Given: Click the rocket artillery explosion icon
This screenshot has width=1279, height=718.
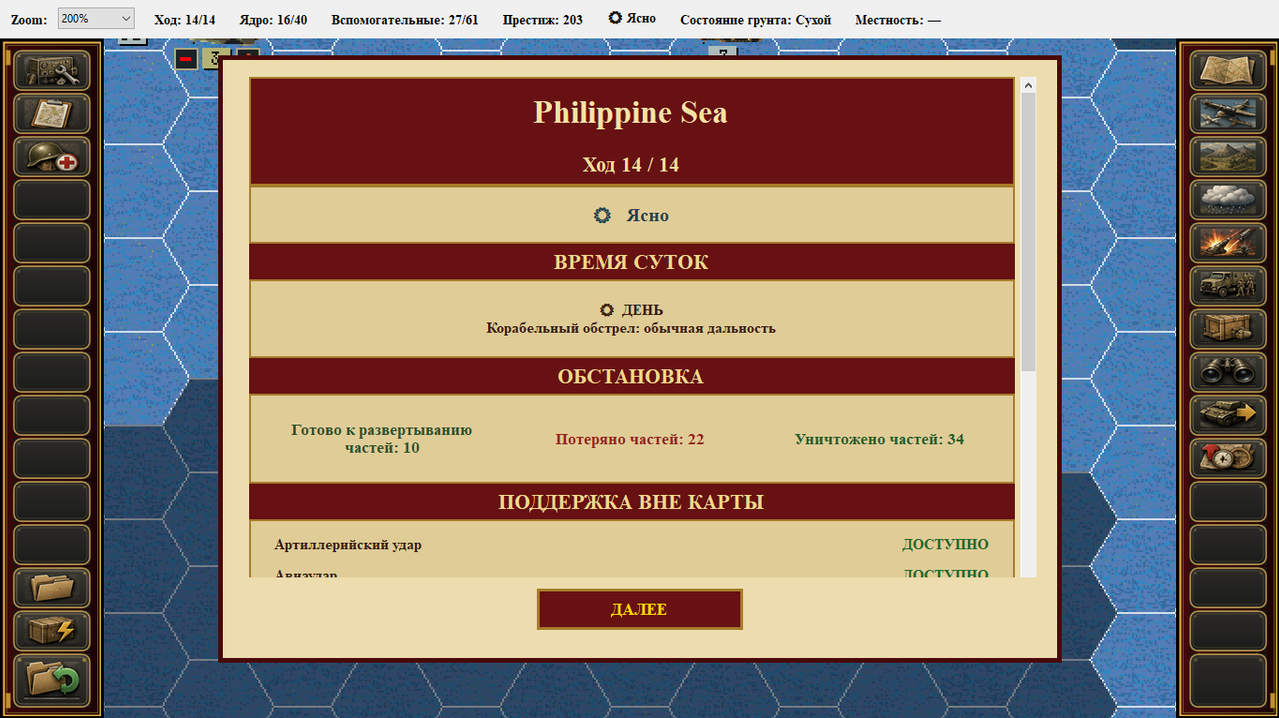Looking at the screenshot, I should [x=1227, y=243].
